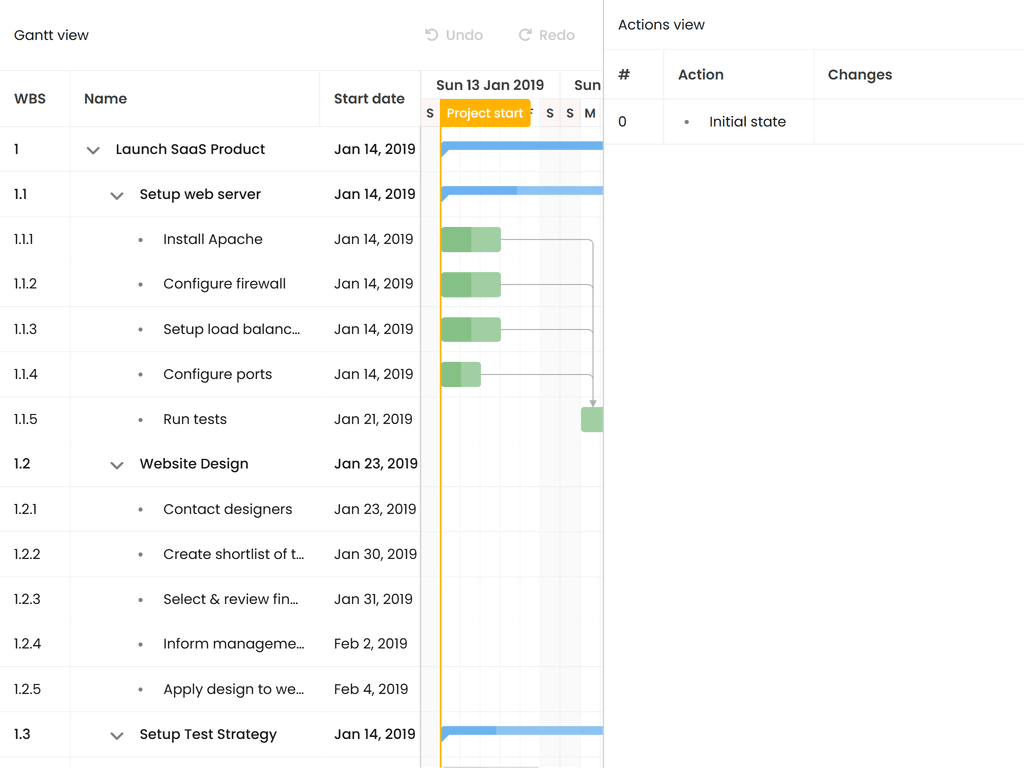Click the Inform management task name
Viewport: 1024px width, 768px height.
click(233, 644)
